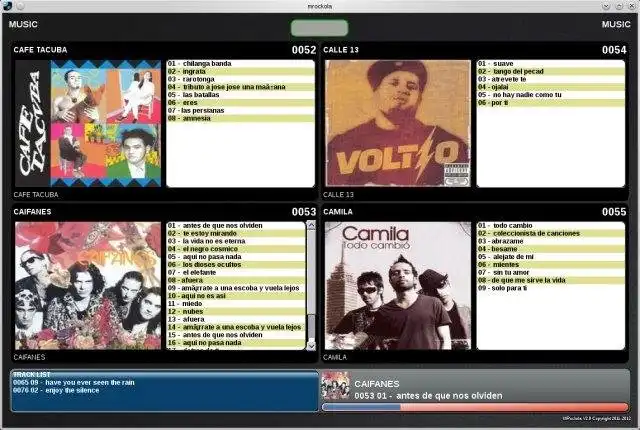Click the playback progress bar

click(x=475, y=407)
